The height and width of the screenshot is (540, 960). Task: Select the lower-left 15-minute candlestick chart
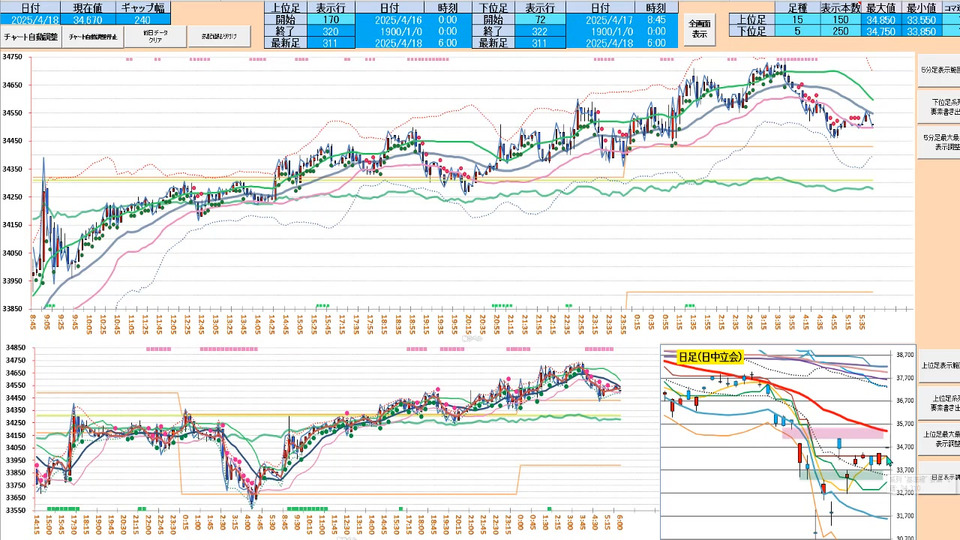[329, 441]
